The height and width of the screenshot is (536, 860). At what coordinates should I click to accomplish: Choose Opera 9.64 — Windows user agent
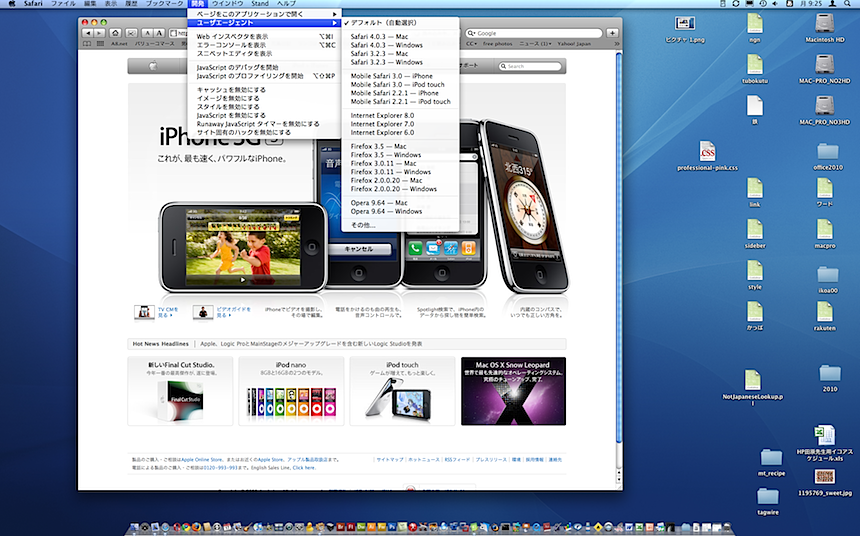pos(400,211)
